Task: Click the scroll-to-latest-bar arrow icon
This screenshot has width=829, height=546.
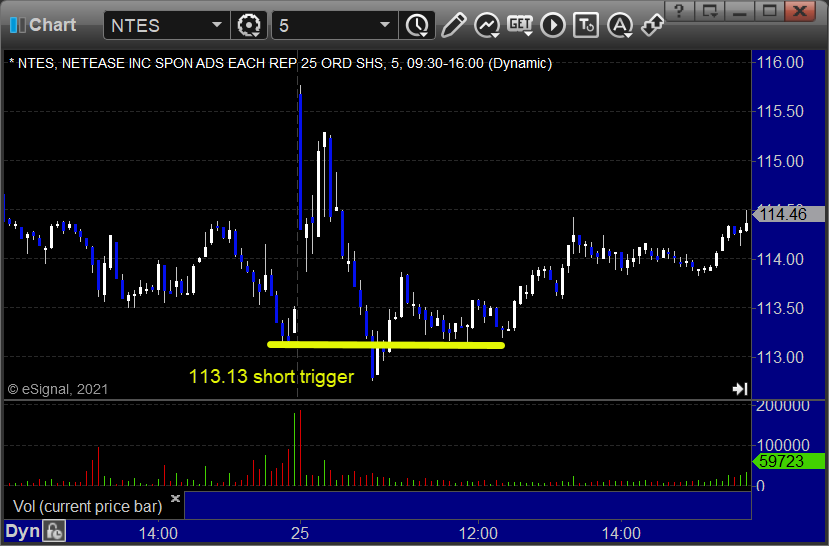Action: [x=740, y=389]
